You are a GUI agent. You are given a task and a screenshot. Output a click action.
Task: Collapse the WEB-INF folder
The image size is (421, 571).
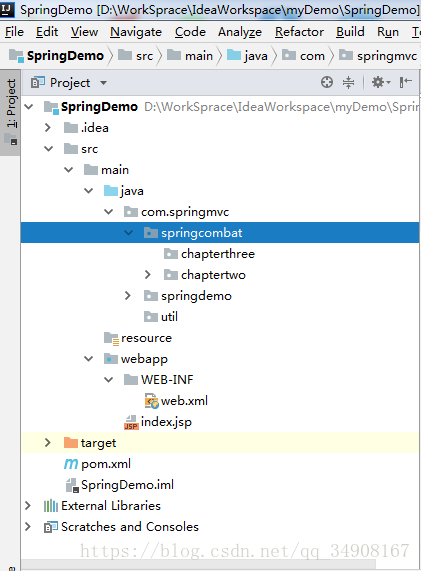point(109,380)
